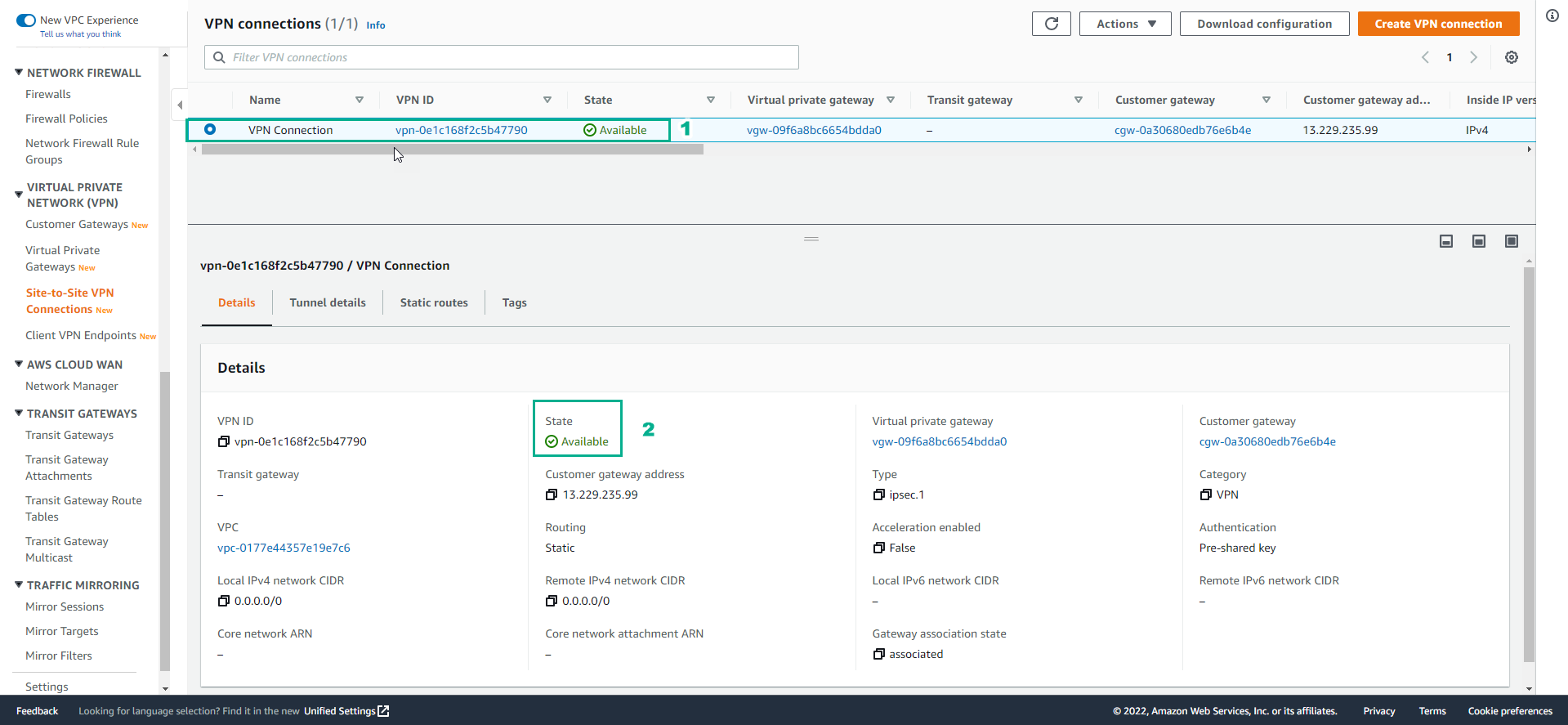
Task: Switch to Static routes tab
Action: click(434, 302)
